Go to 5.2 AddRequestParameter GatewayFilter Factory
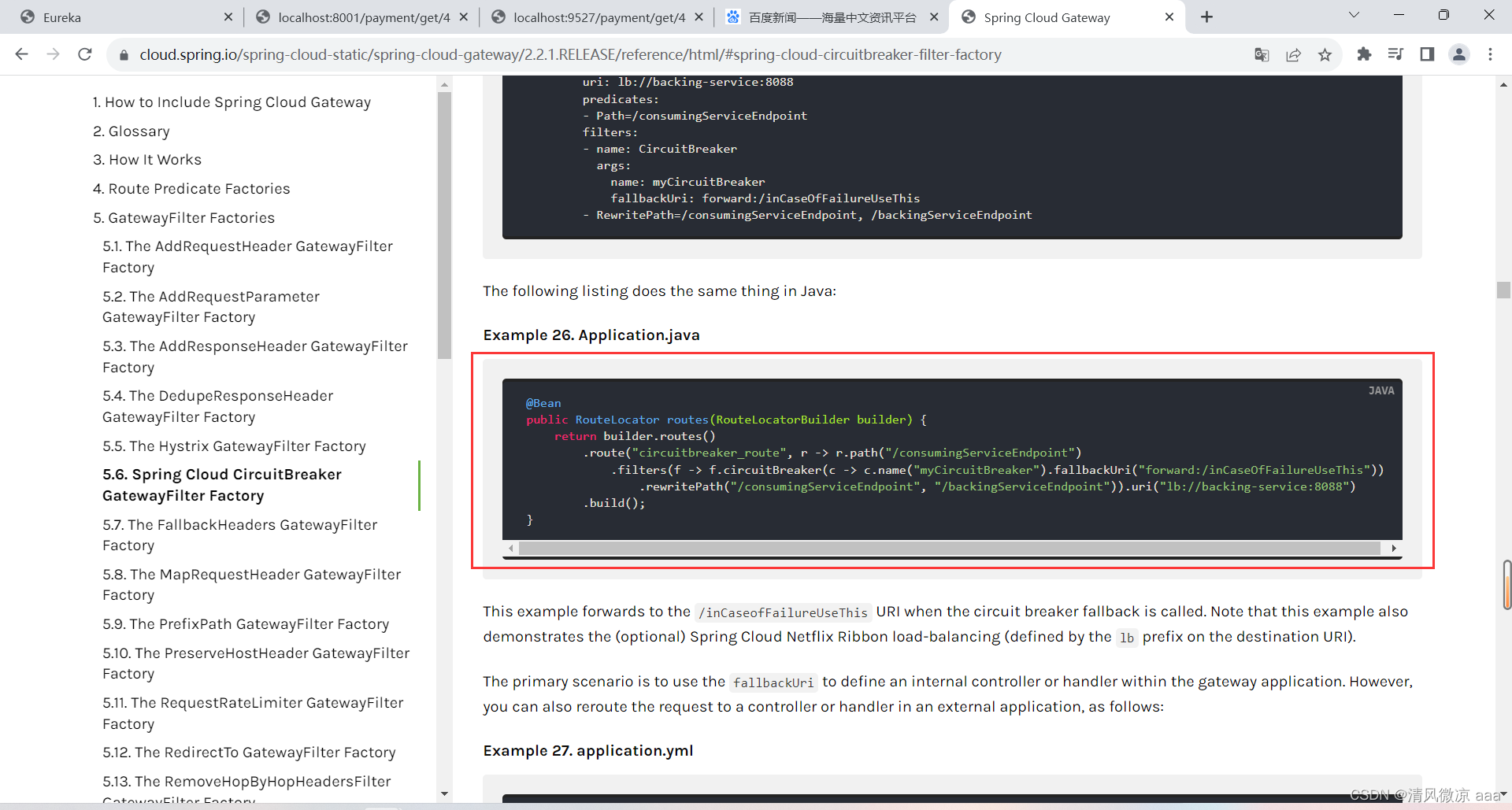1512x810 pixels. point(211,307)
